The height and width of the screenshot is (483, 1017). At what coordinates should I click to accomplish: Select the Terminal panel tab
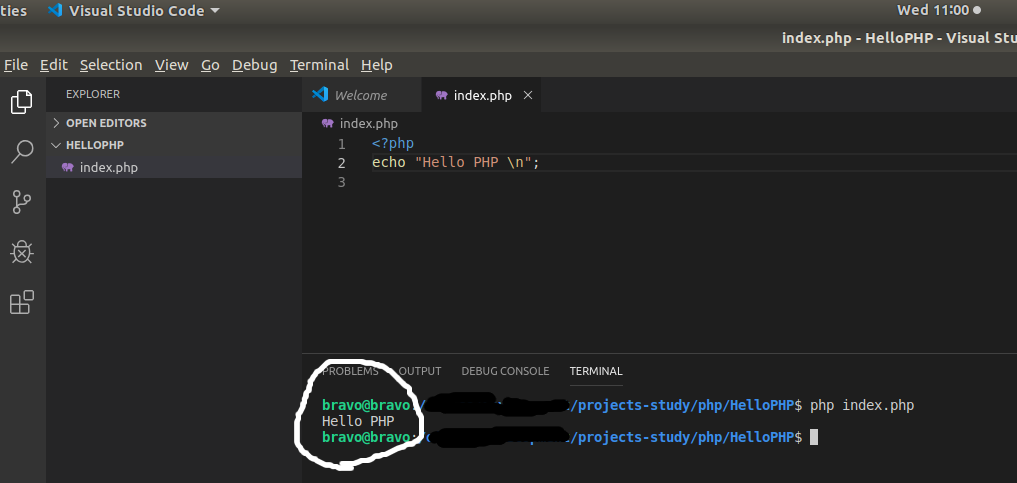click(x=596, y=371)
